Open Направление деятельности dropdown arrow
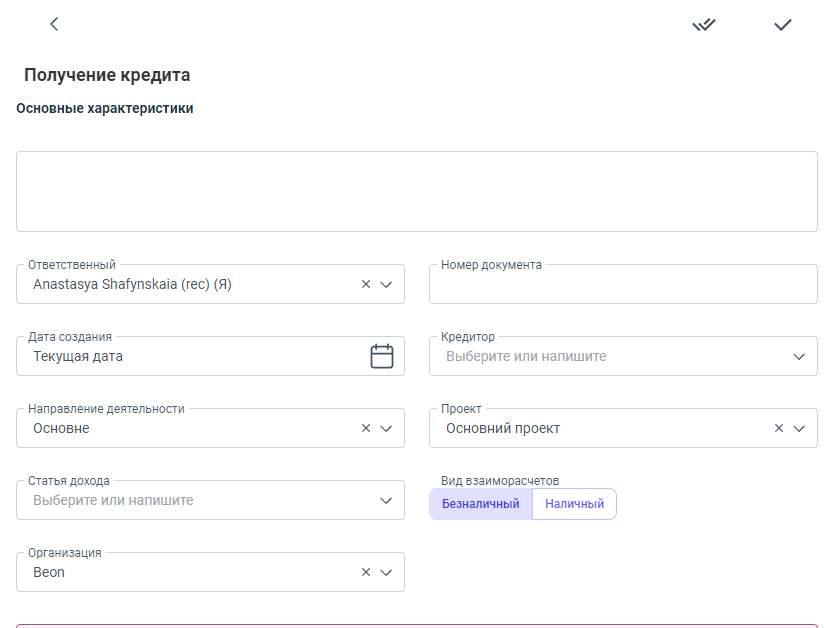 tap(386, 429)
